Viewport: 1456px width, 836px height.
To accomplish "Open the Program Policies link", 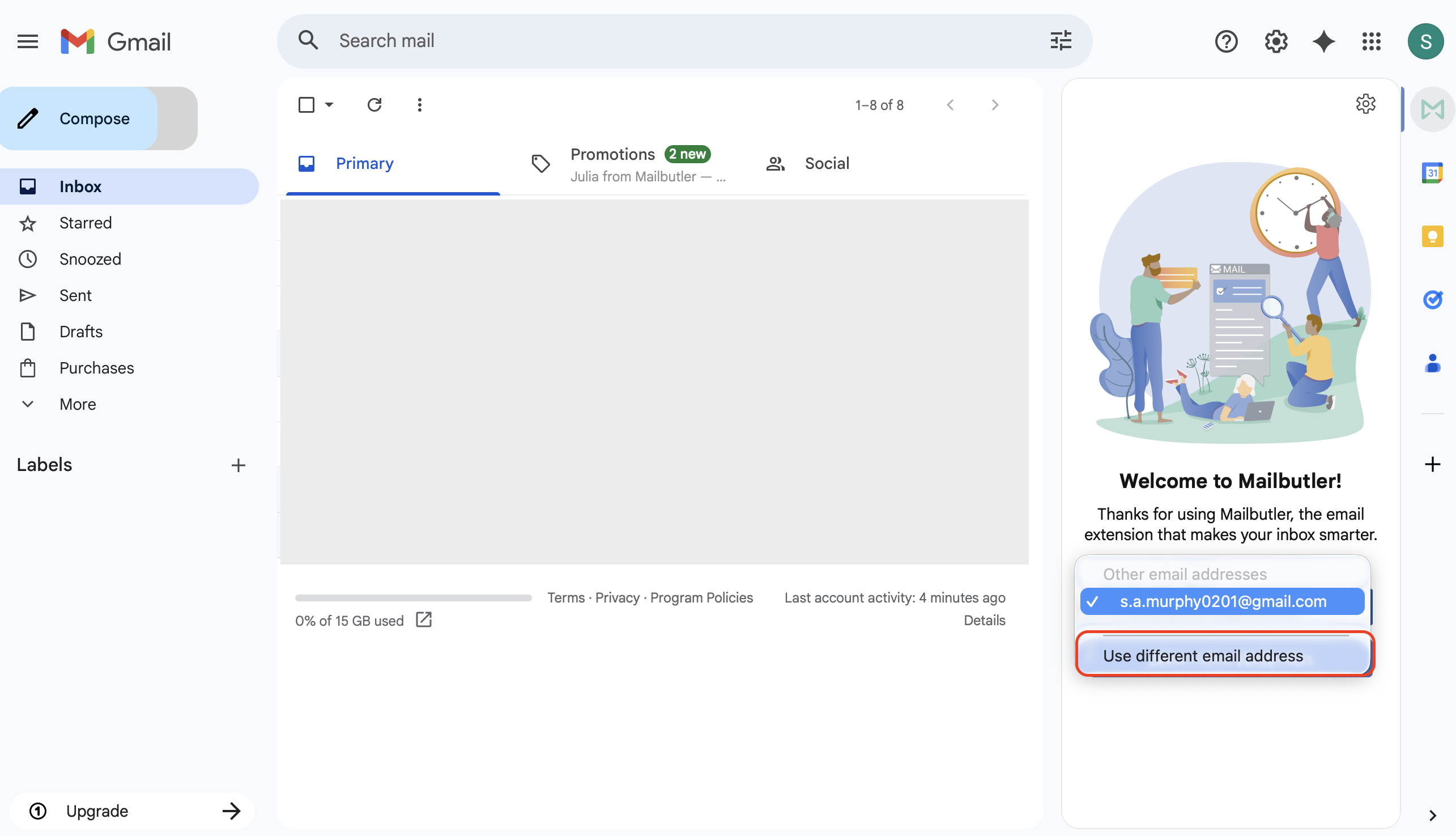I will pyautogui.click(x=701, y=598).
